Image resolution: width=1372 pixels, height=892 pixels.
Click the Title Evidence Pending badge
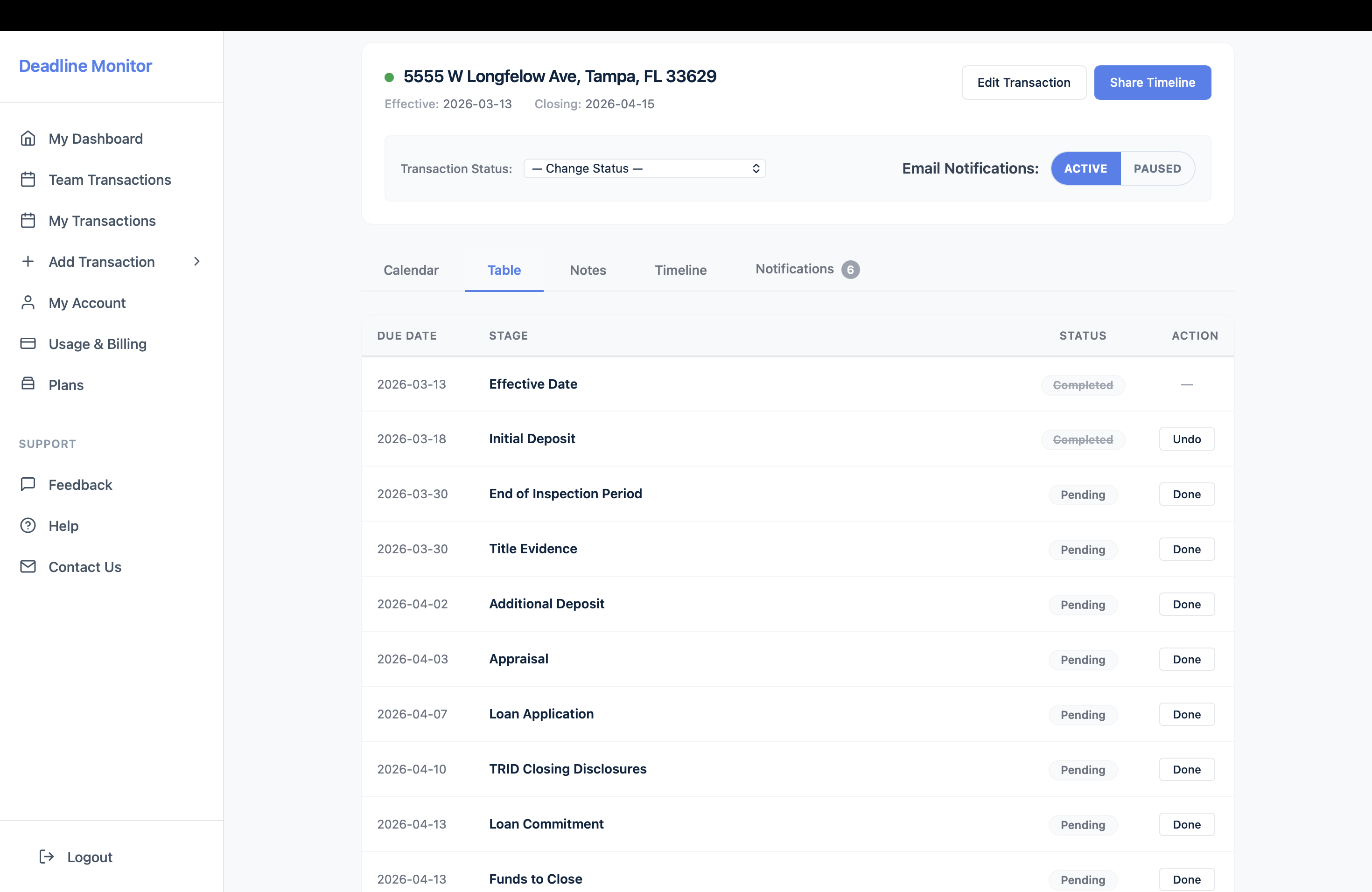[1083, 550]
